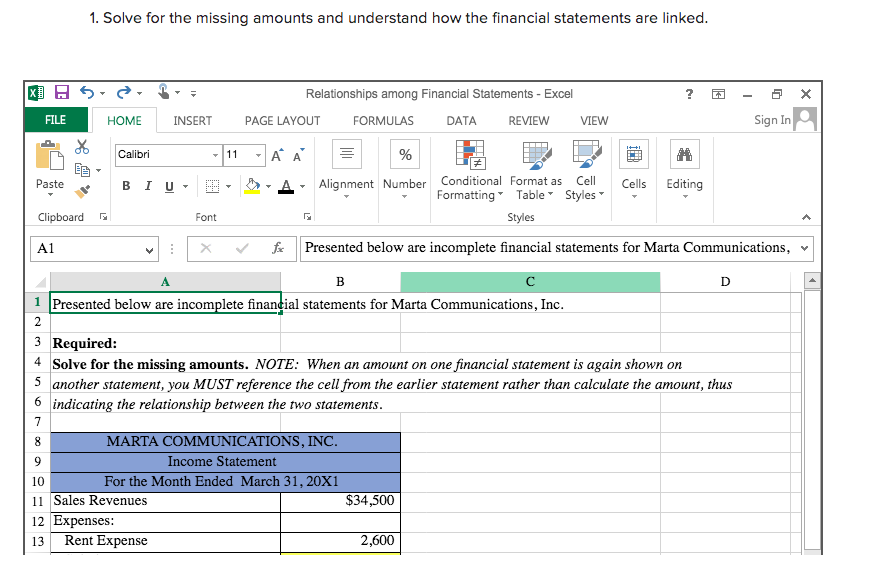Apply yellow Fill Color bucket
880x569 pixels.
tap(252, 186)
